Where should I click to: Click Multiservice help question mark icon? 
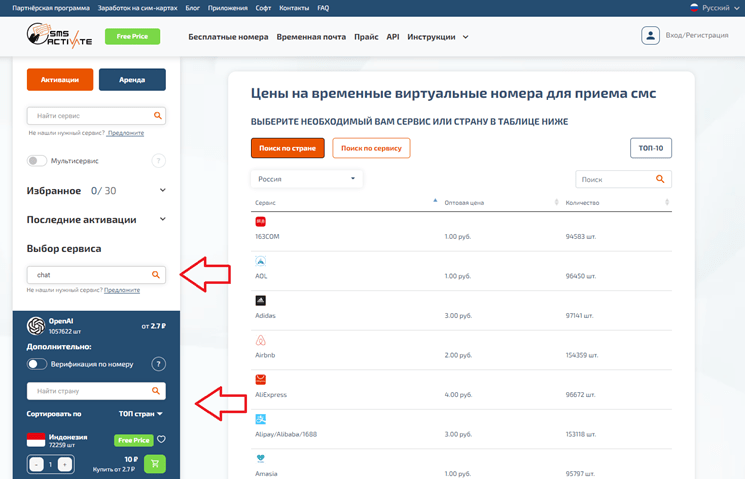158,161
